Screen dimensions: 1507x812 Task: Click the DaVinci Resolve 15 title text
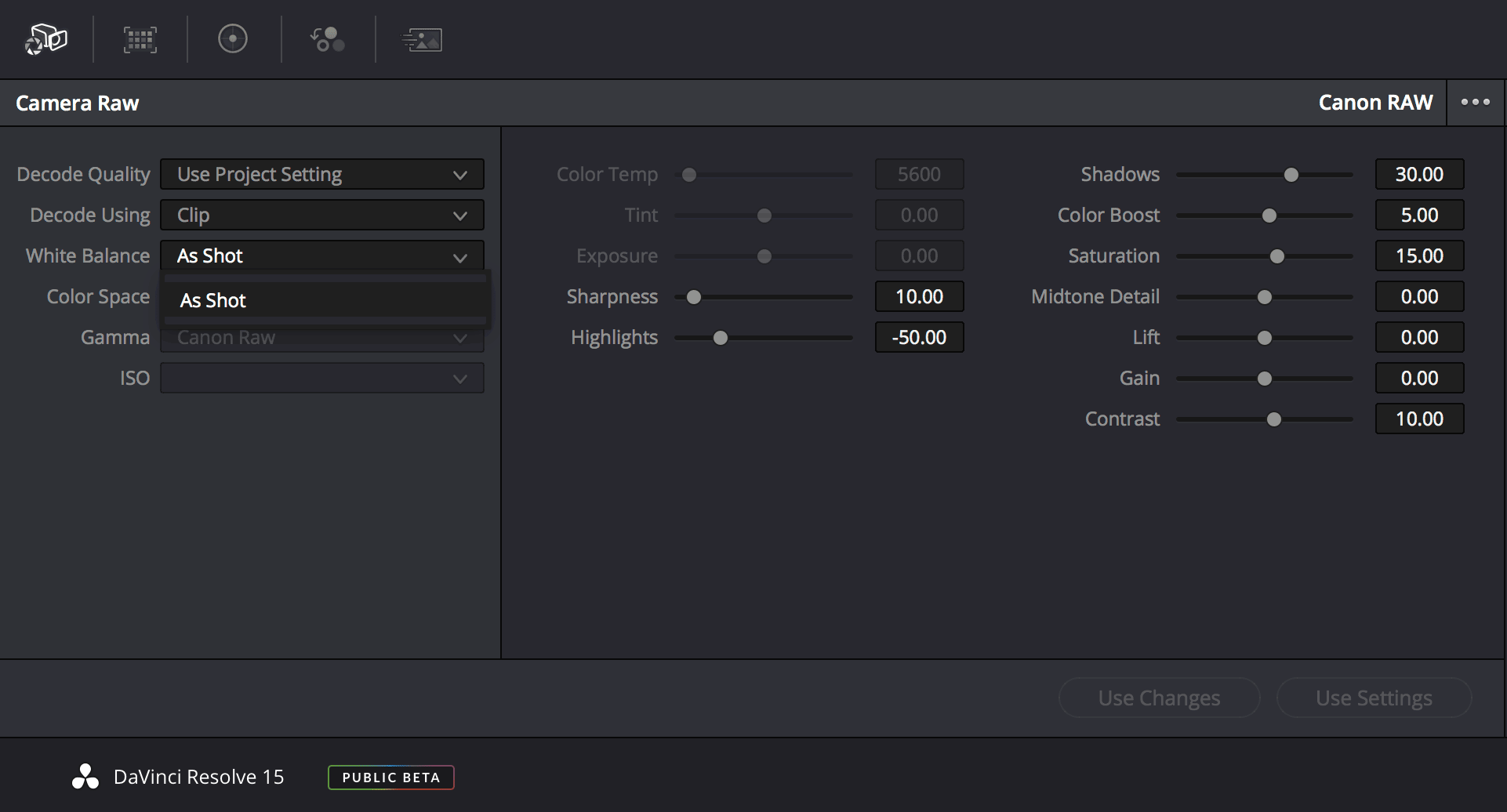pyautogui.click(x=199, y=777)
